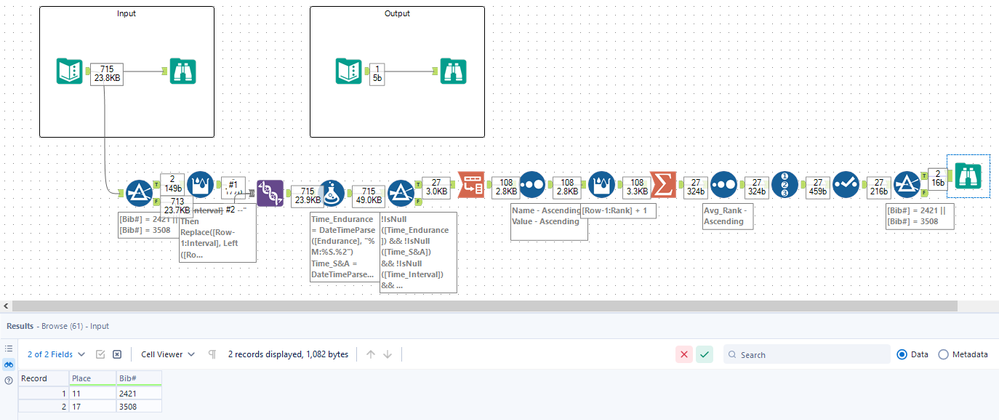Click the Avg_Rank - Ascending annotation
Screen dimensions: 999x420
click(728, 215)
